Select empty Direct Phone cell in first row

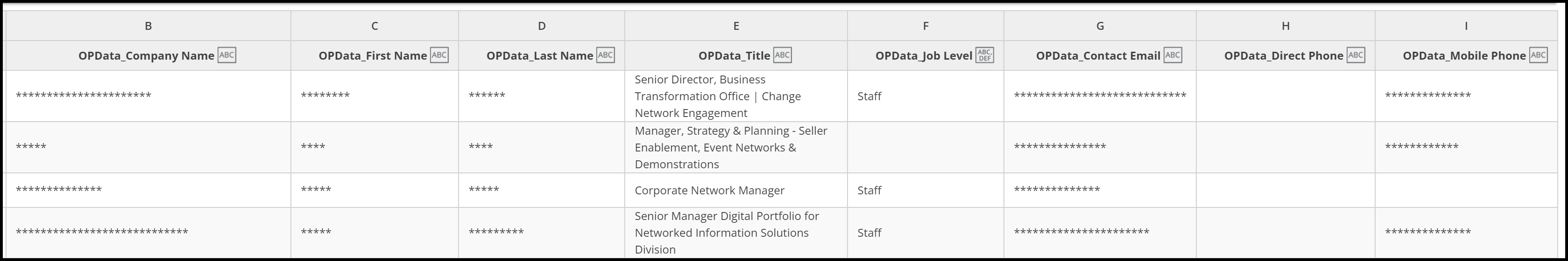tap(1285, 96)
